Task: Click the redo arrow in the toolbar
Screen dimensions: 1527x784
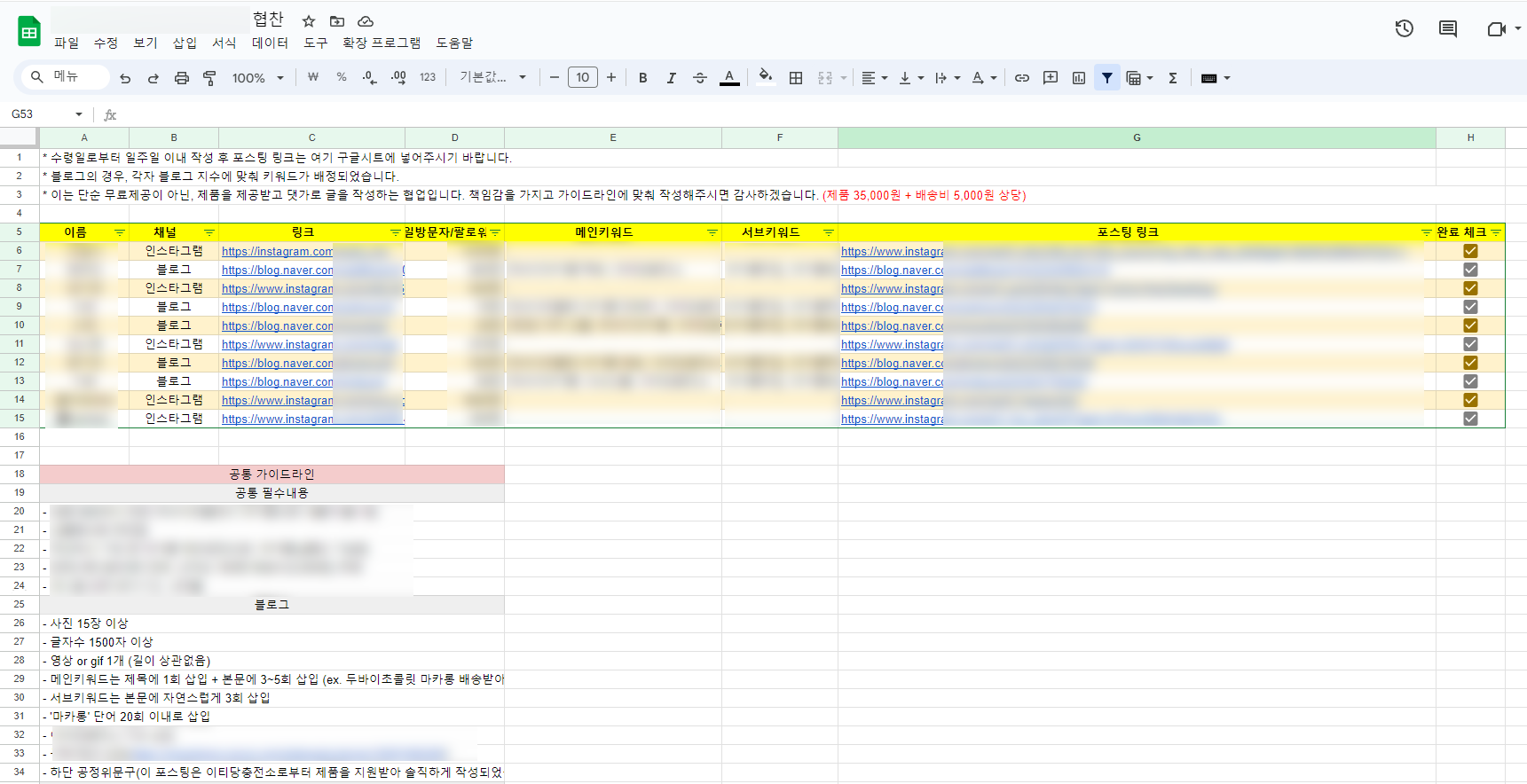Action: tap(153, 78)
